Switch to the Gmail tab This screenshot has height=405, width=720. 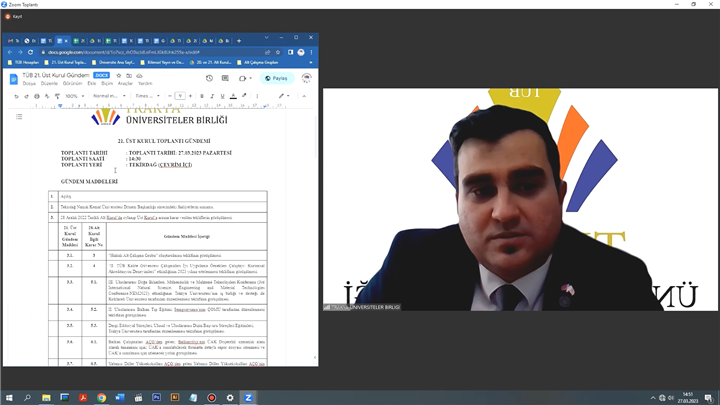[13, 41]
